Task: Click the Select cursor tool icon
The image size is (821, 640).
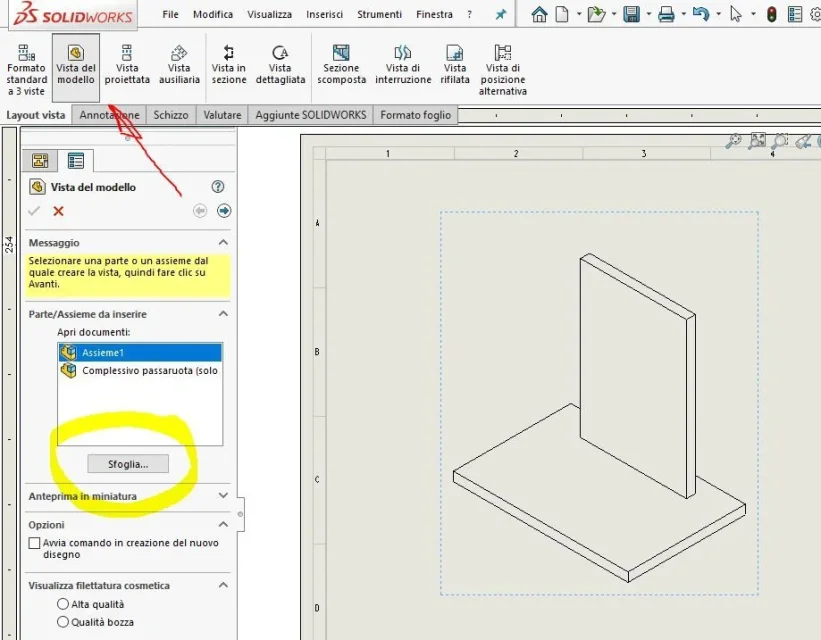Action: tap(736, 14)
